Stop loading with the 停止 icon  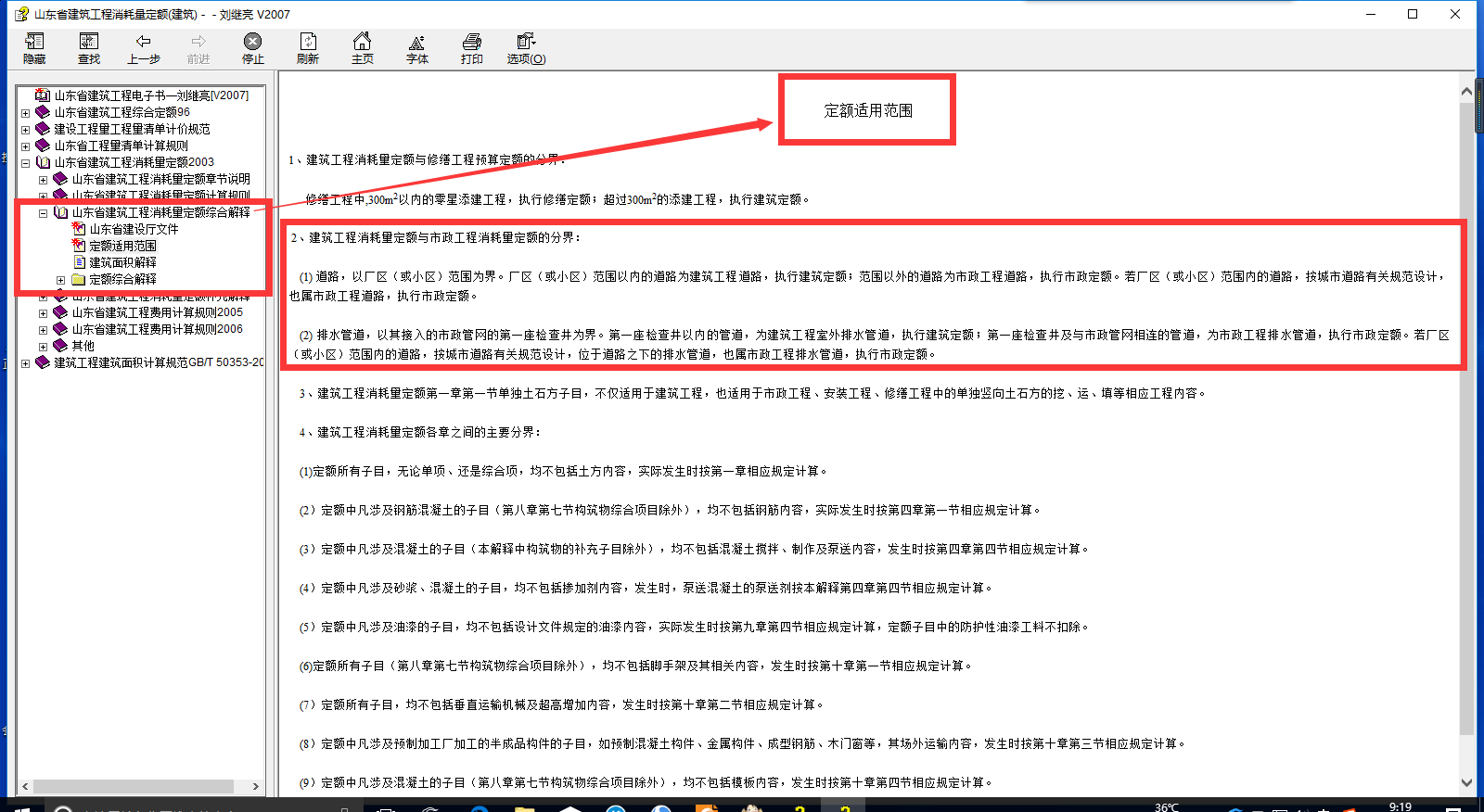[252, 42]
